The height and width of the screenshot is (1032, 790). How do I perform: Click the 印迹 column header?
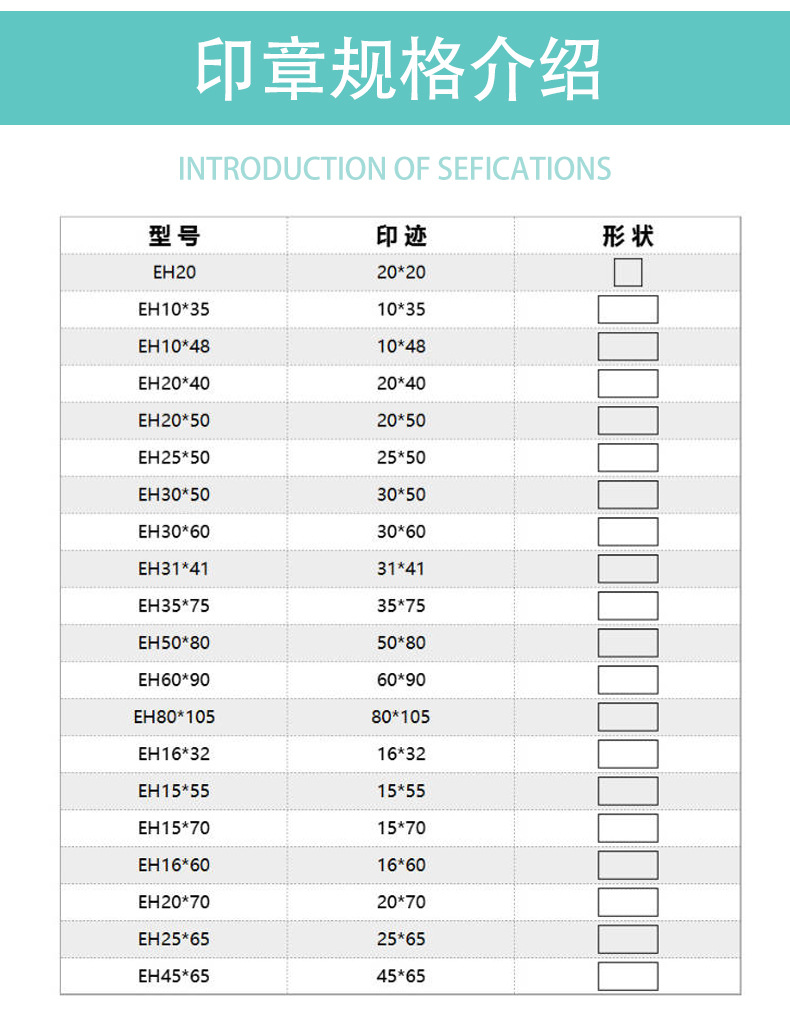[401, 236]
